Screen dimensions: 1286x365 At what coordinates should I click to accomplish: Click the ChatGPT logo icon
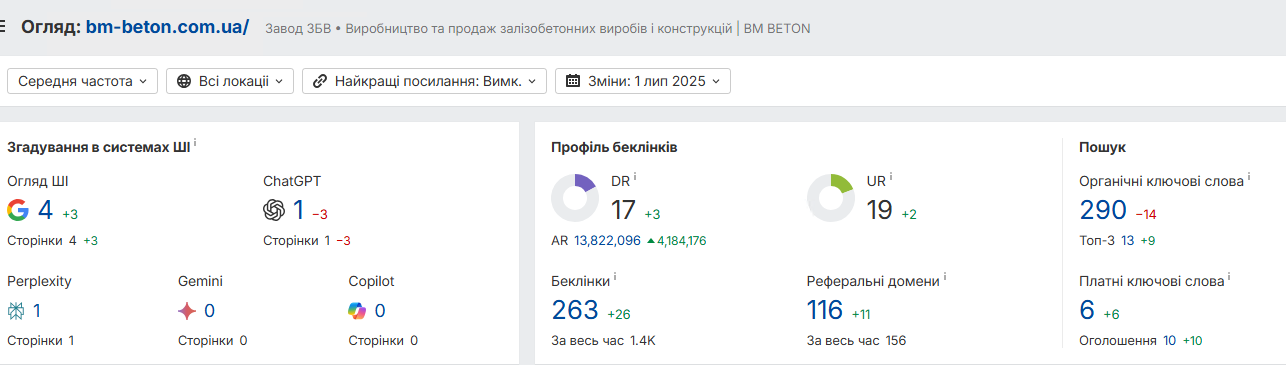[274, 210]
